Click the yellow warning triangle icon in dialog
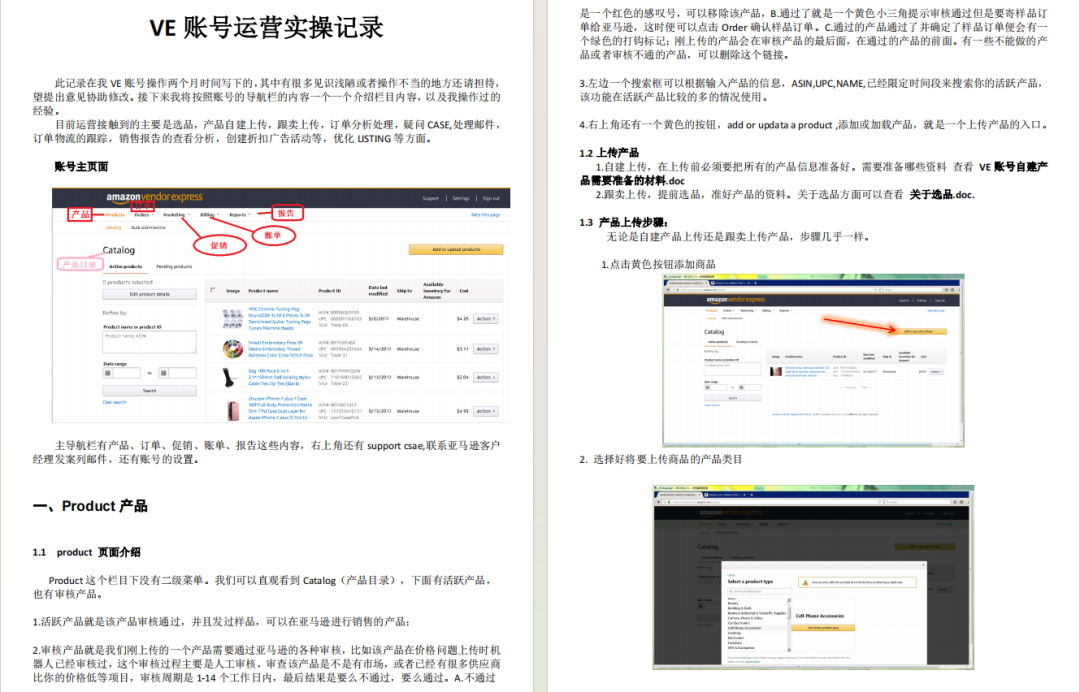Viewport: 1080px width, 692px height. click(805, 583)
